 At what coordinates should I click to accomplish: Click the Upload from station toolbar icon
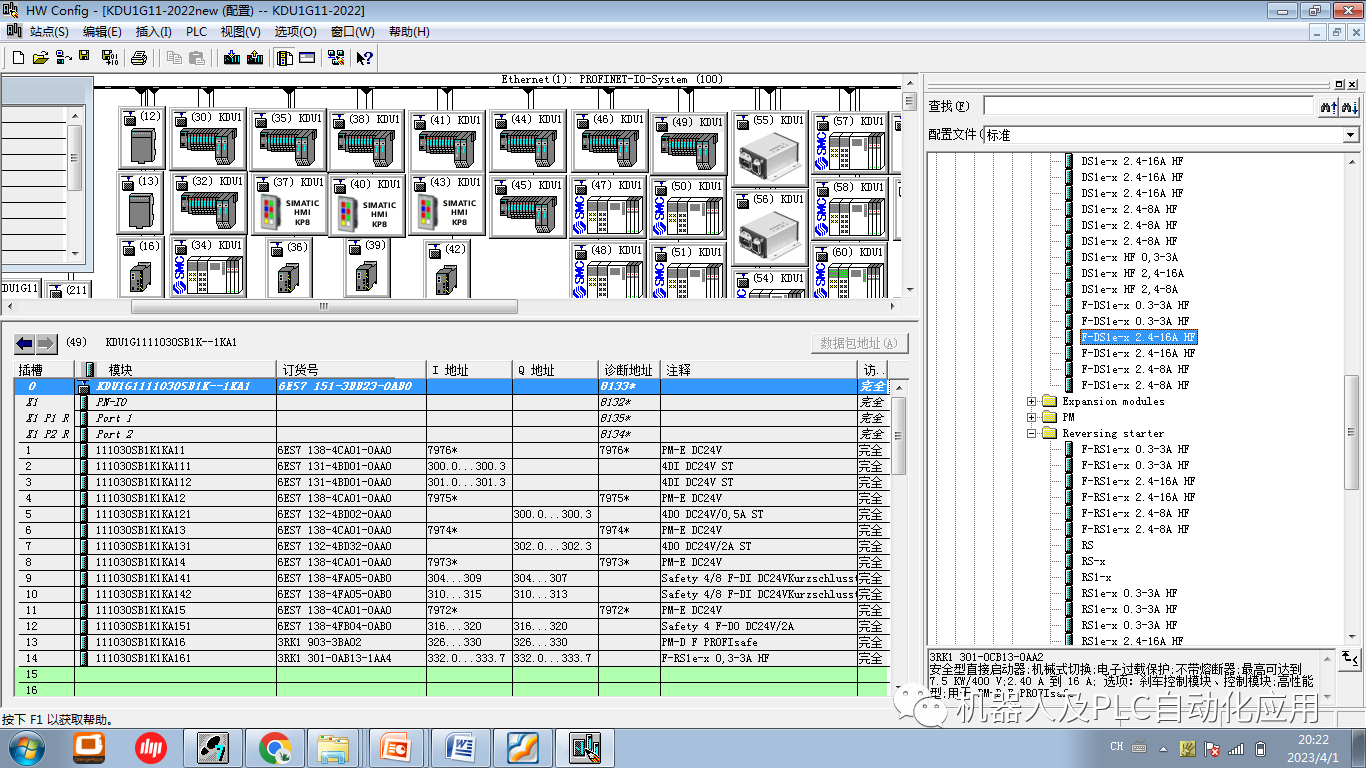click(253, 57)
